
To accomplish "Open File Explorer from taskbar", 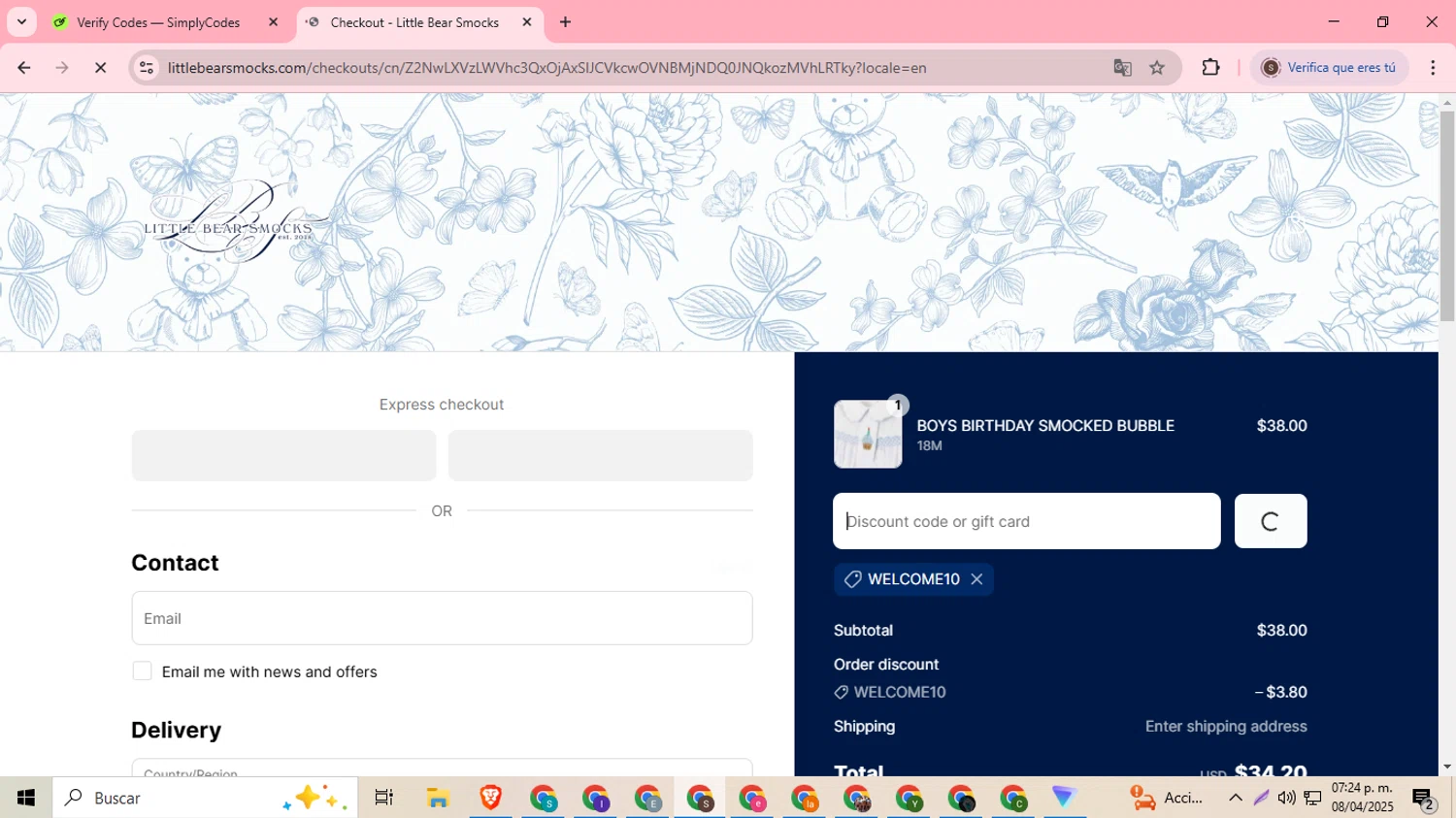I will pyautogui.click(x=438, y=798).
